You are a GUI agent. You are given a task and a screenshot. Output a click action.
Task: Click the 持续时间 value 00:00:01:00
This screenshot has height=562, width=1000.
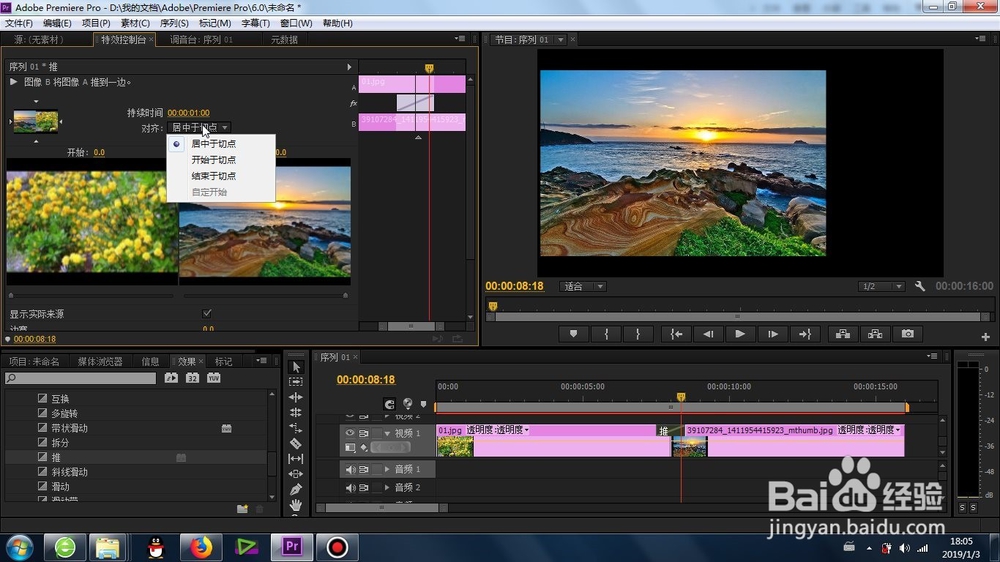pos(188,113)
